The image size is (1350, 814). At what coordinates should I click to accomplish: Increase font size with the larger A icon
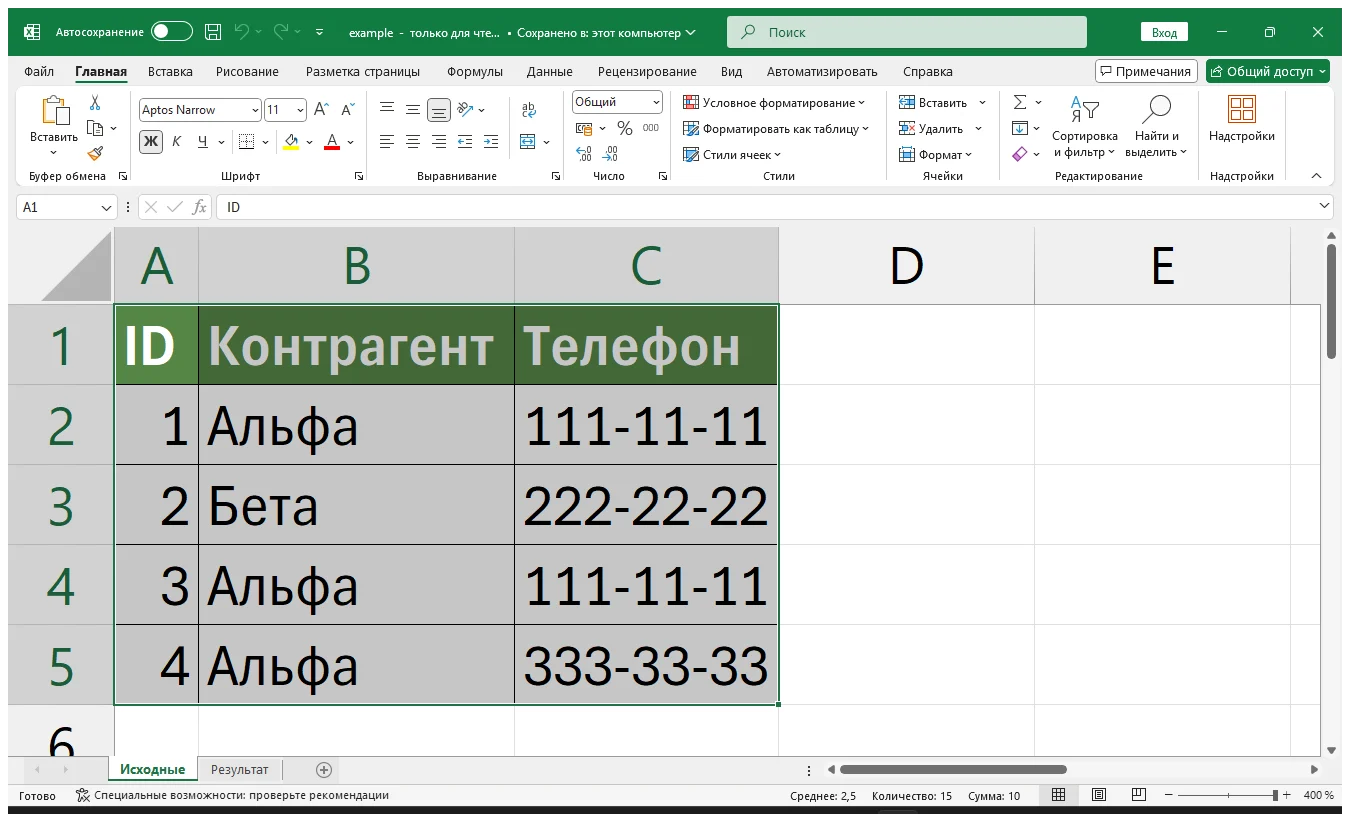(x=321, y=110)
